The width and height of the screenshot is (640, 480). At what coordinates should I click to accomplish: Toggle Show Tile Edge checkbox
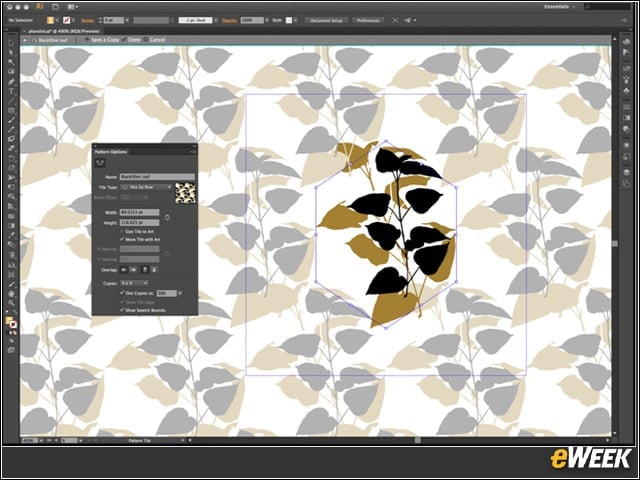tap(122, 302)
